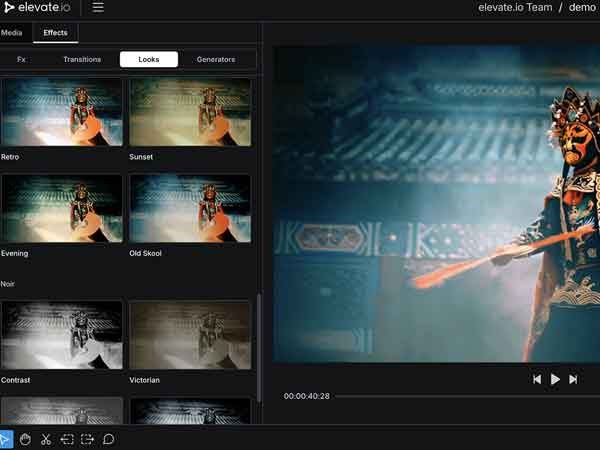600x450 pixels.
Task: Select the Looks sub-tab
Action: click(149, 59)
